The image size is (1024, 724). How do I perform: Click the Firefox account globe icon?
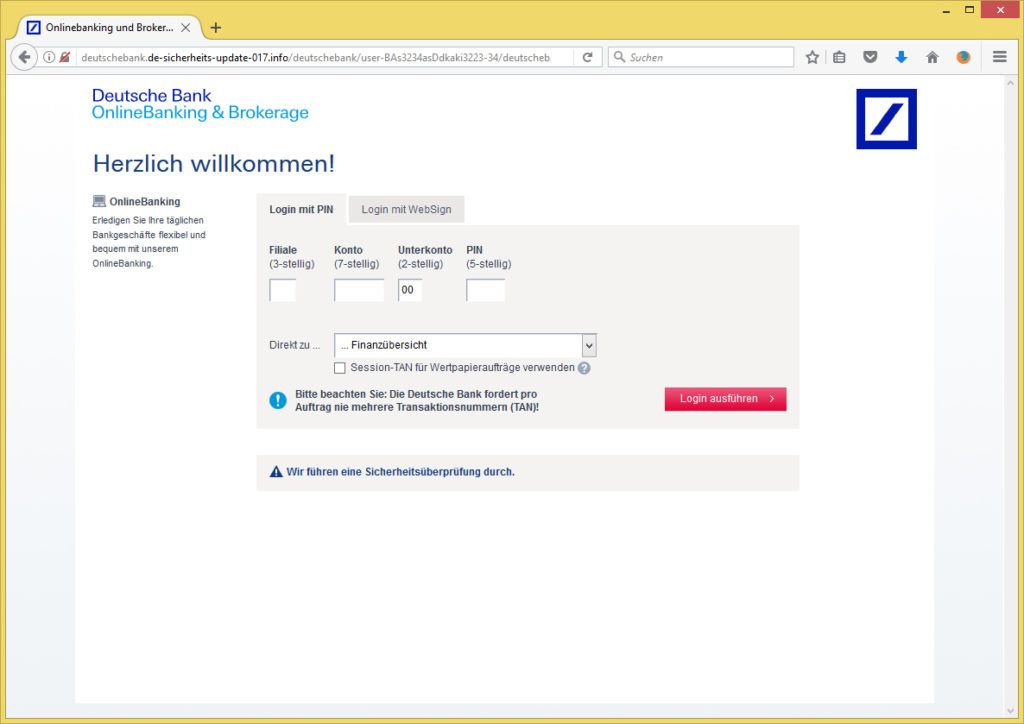[963, 57]
